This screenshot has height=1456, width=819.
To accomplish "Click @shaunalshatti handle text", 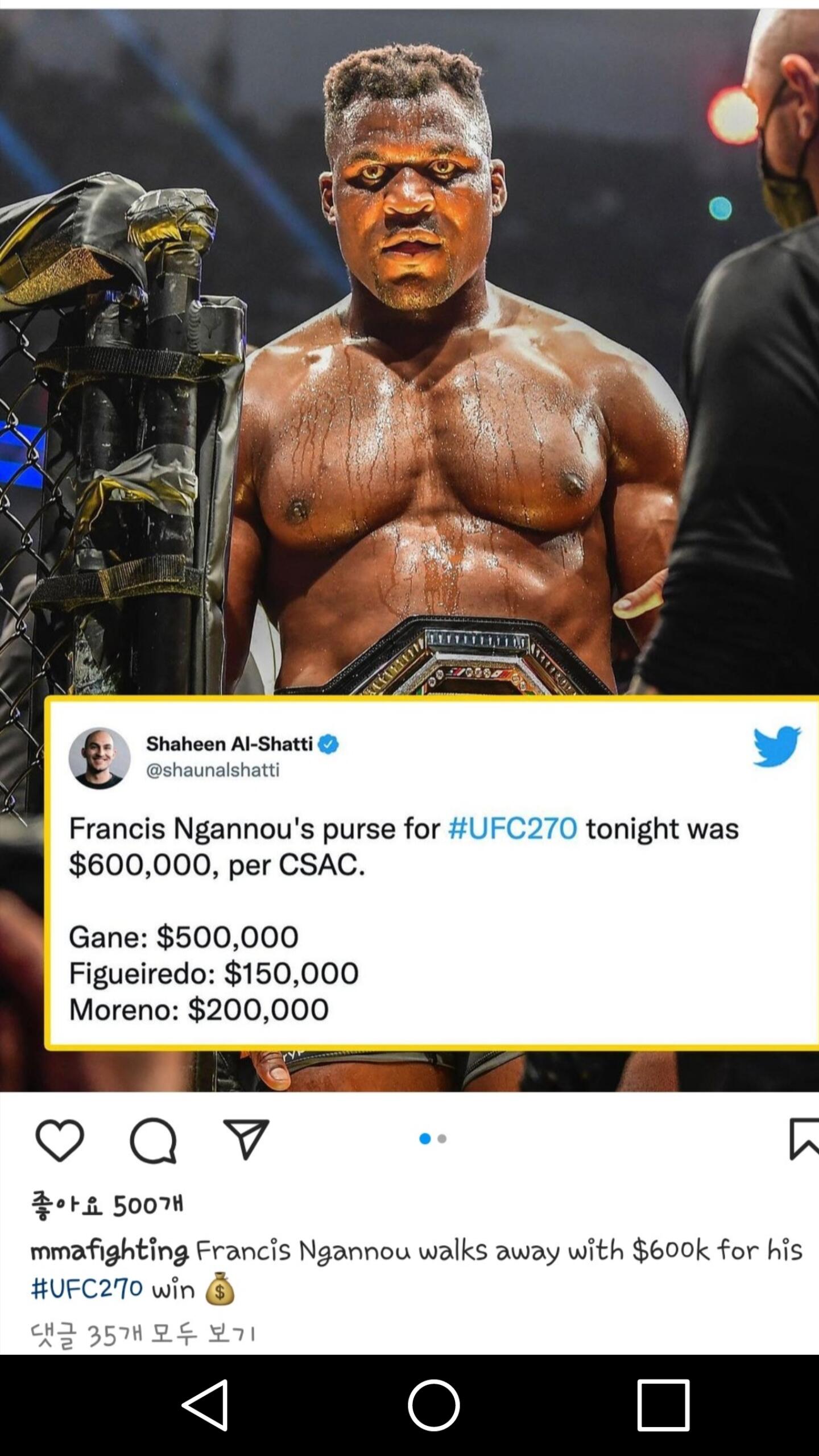I will coord(213,770).
